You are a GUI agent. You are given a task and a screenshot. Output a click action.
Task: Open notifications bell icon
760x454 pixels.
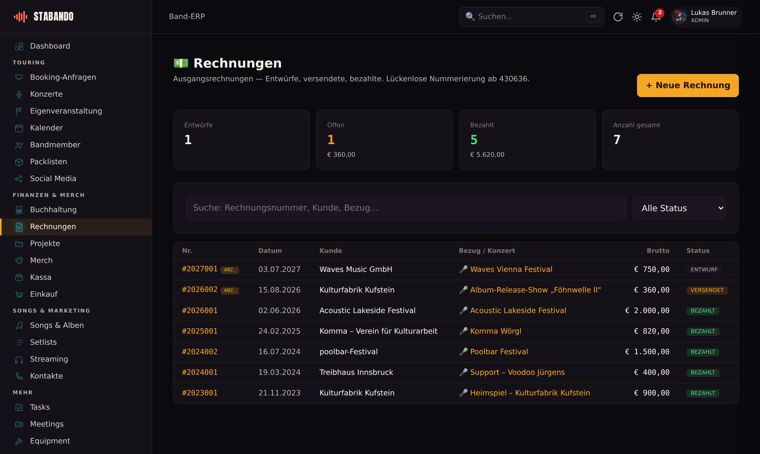pyautogui.click(x=656, y=16)
